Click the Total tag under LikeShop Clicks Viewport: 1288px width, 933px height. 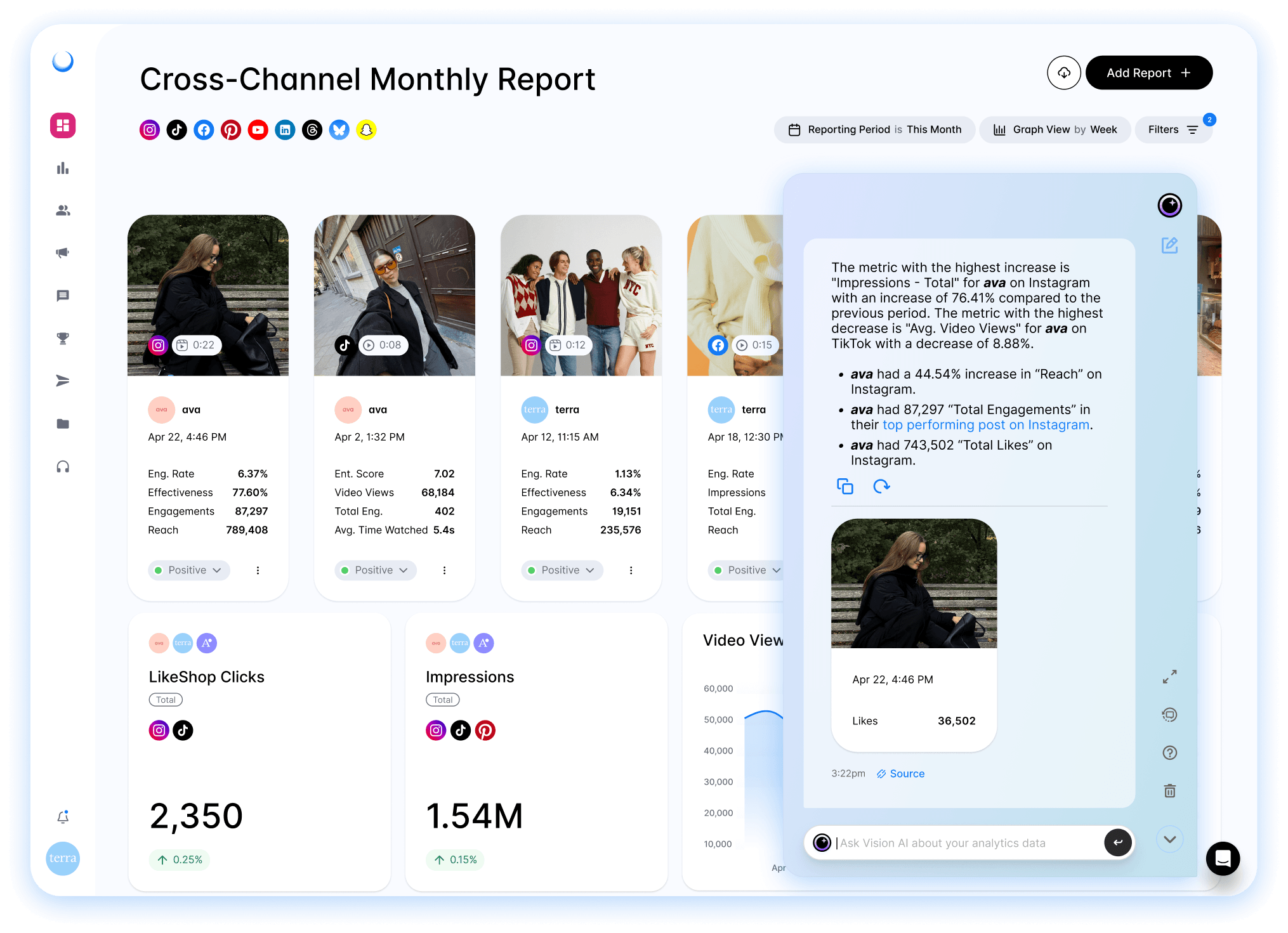[166, 700]
